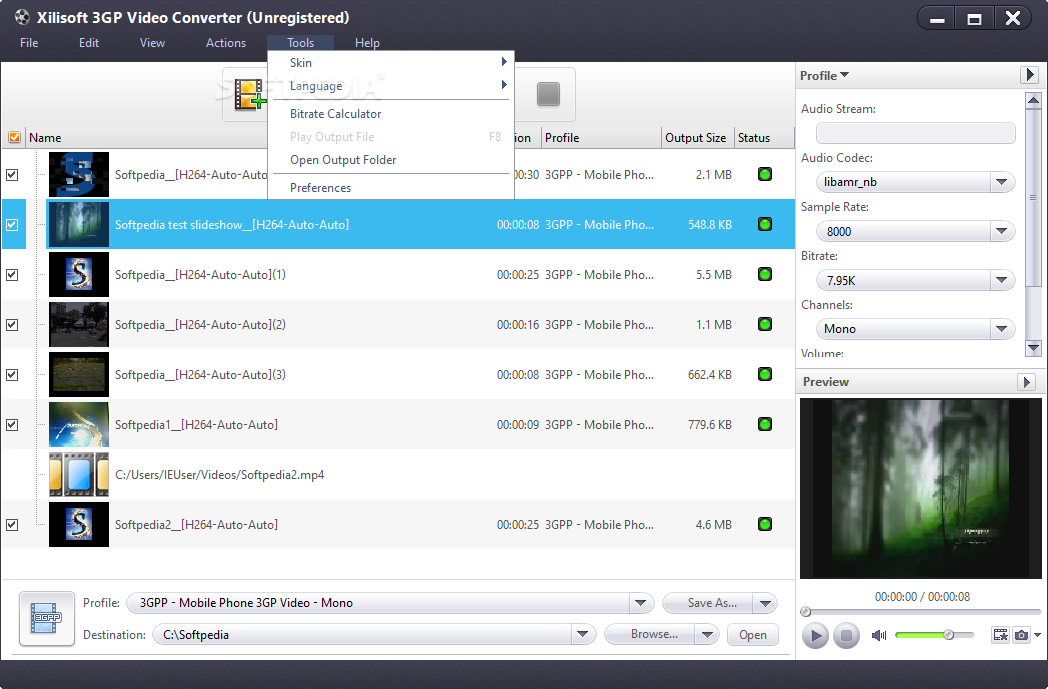Select the 5.5 MB output size cell
Screen dimensions: 1048x689
coord(714,275)
